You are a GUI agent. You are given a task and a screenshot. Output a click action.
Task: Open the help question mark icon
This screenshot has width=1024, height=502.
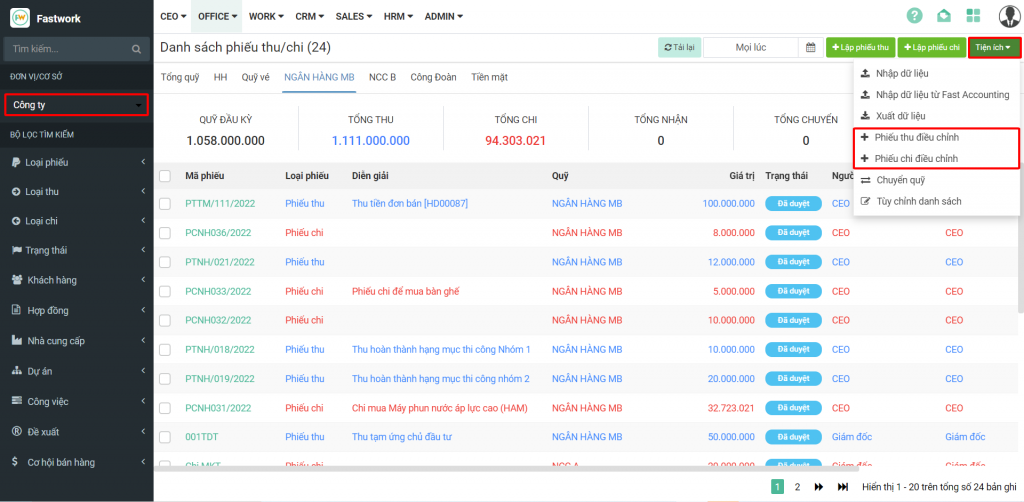pos(914,16)
